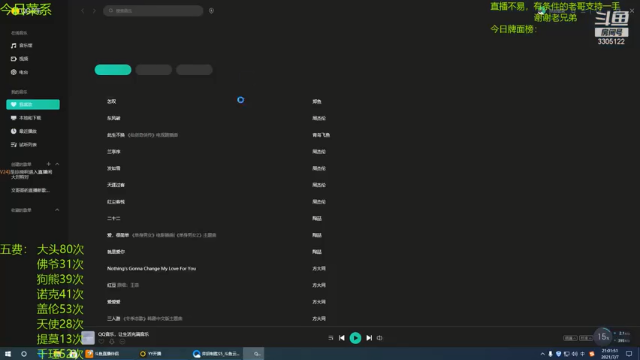
Task: Go back with the navigation arrow
Action: click(82, 11)
